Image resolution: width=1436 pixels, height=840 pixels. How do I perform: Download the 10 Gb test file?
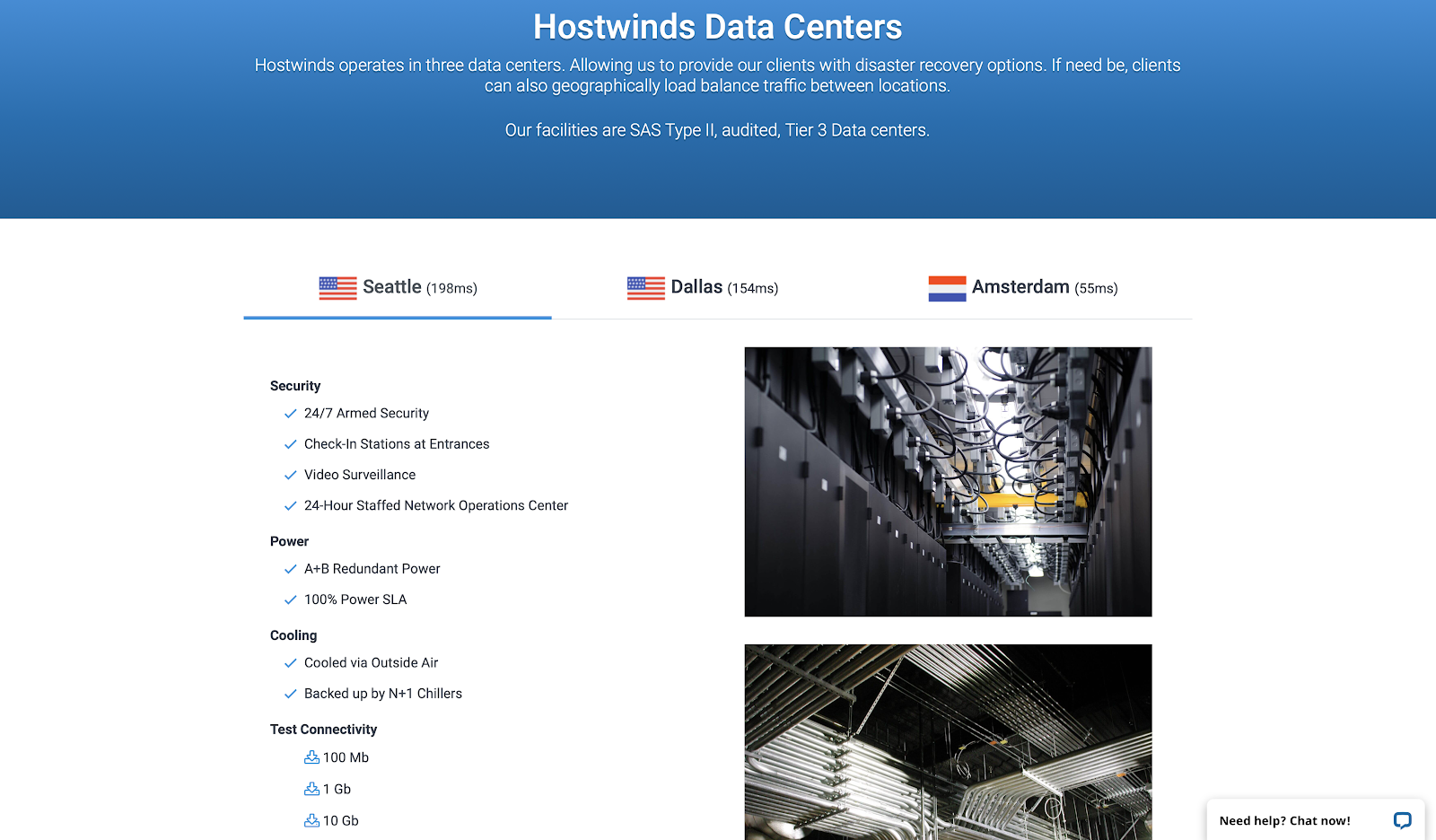tap(331, 820)
